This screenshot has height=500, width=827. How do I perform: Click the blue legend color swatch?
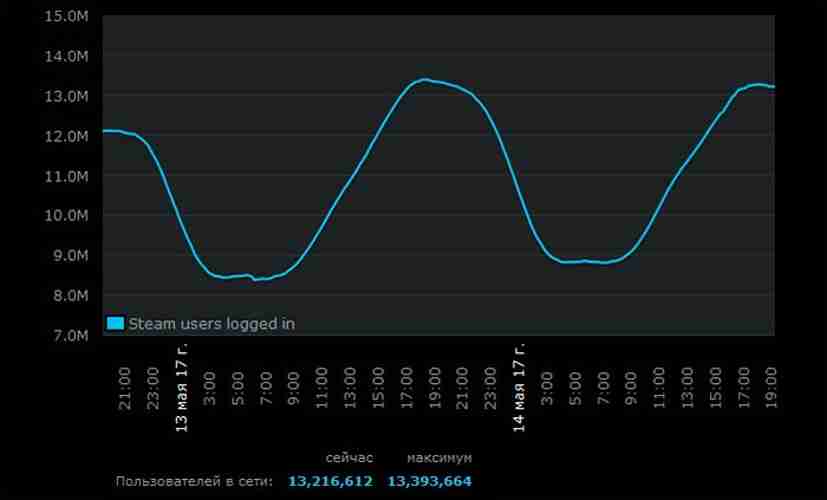point(115,323)
